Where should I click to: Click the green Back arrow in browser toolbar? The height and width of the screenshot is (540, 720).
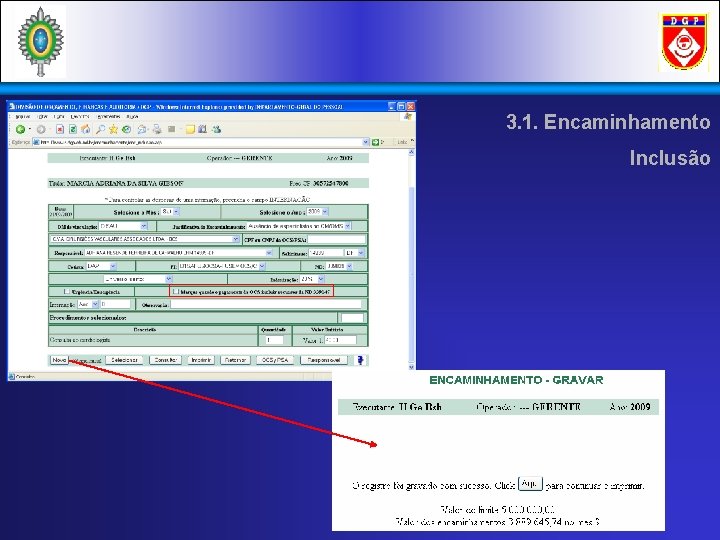click(20, 129)
